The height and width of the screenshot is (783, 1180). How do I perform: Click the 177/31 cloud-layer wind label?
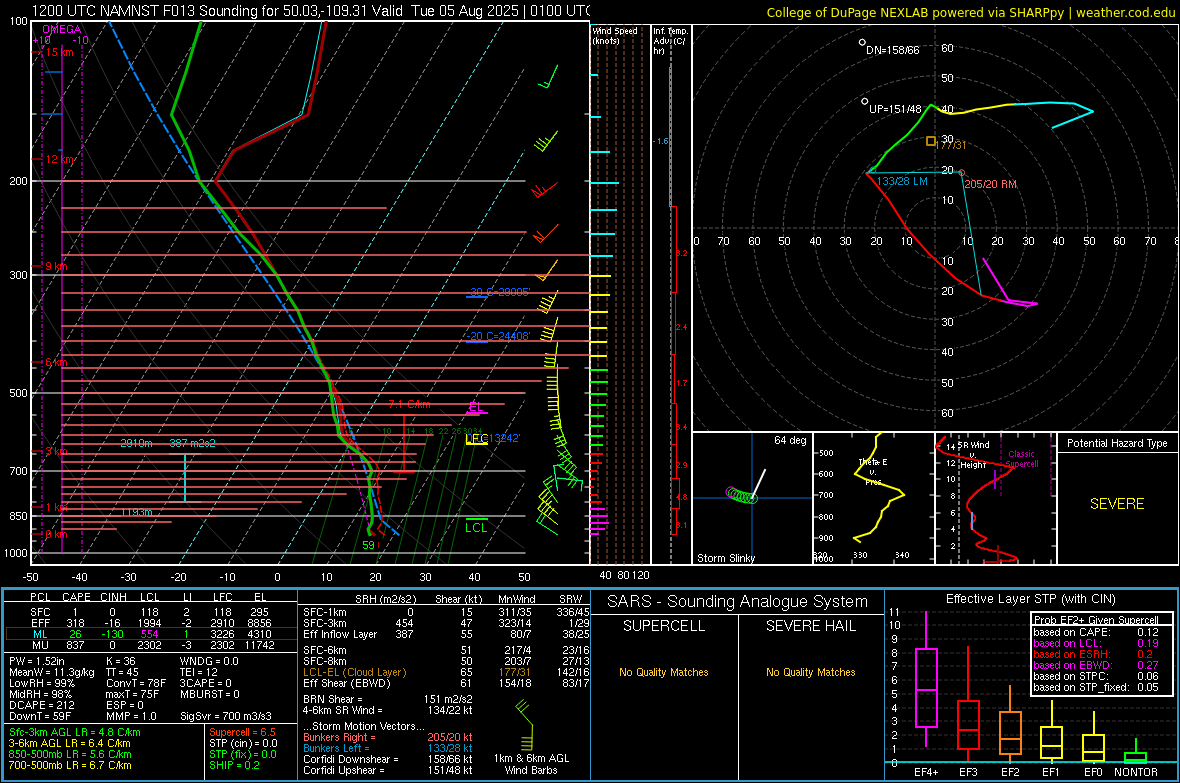951,145
